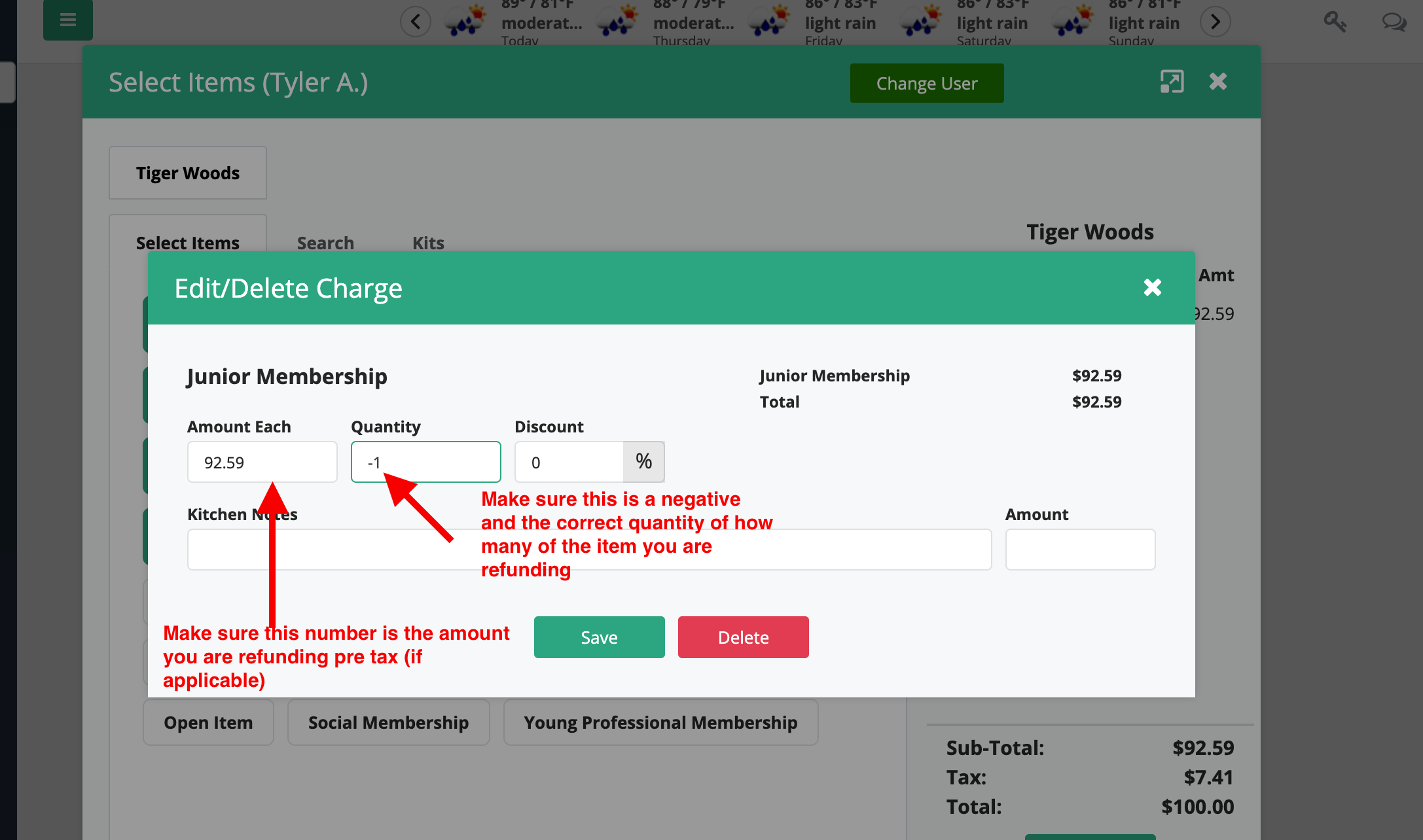Delete the Junior Membership charge

[743, 637]
